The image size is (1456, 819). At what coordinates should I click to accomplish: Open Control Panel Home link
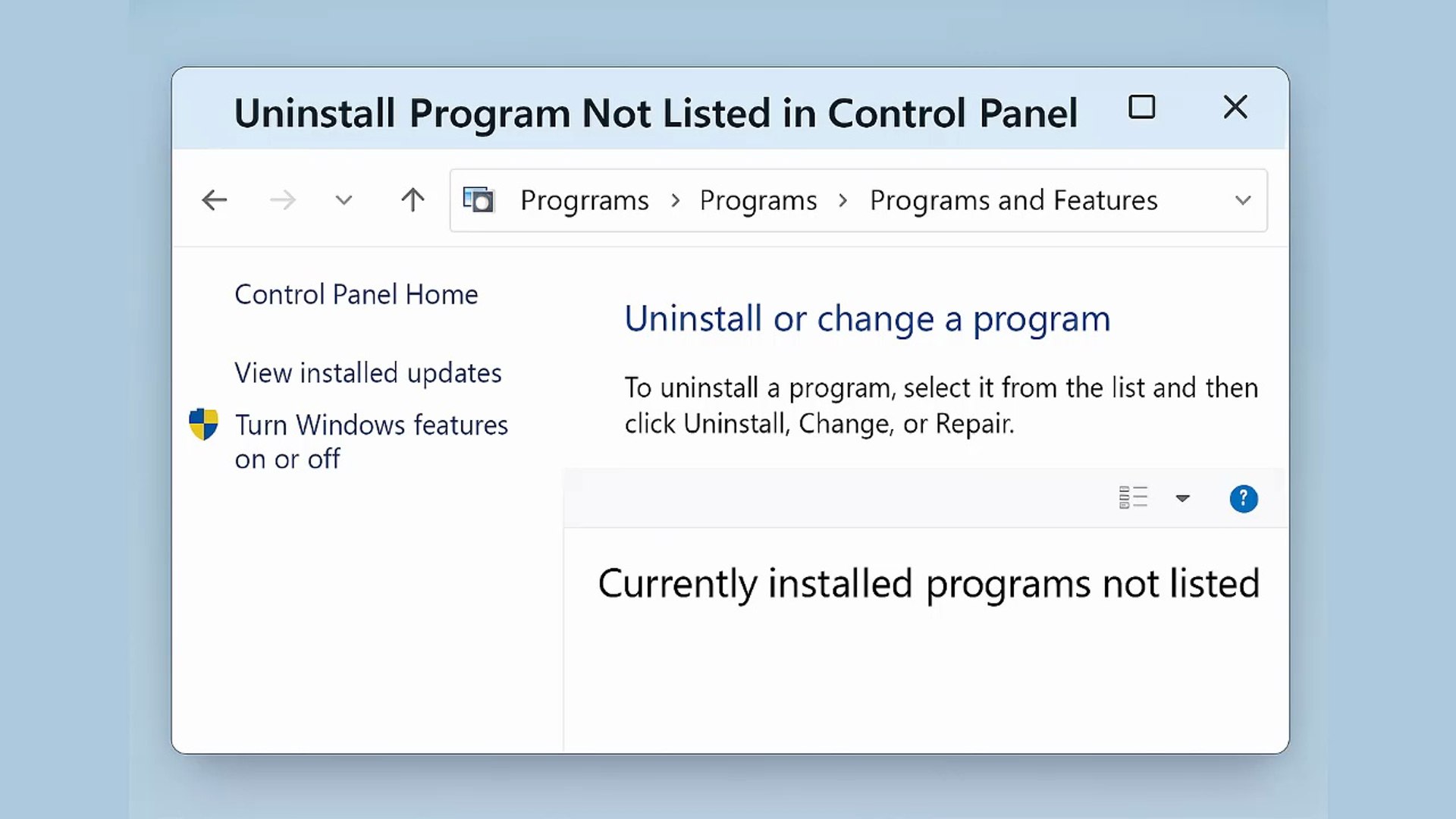(356, 294)
